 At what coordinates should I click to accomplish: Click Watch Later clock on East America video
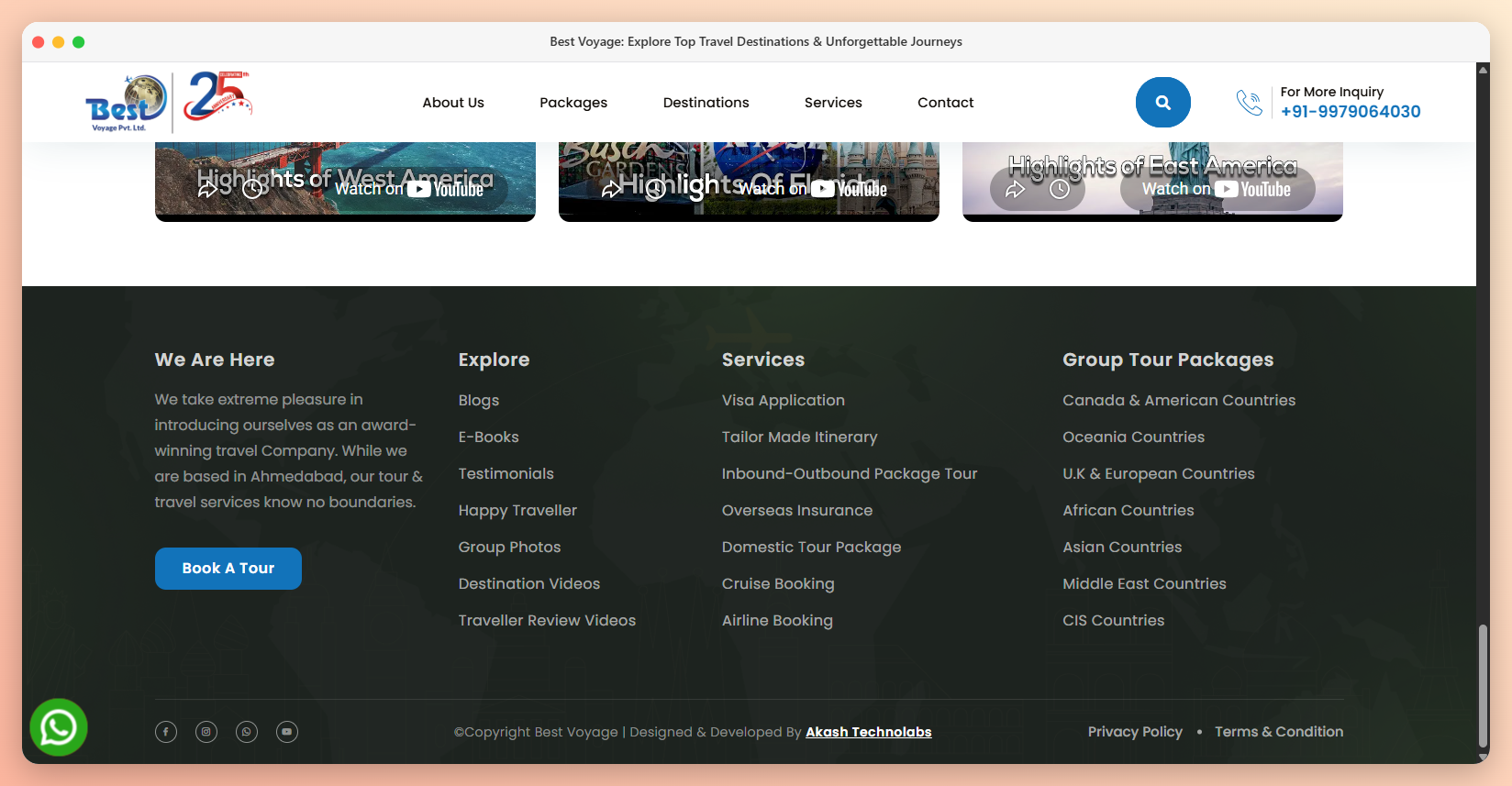point(1060,190)
